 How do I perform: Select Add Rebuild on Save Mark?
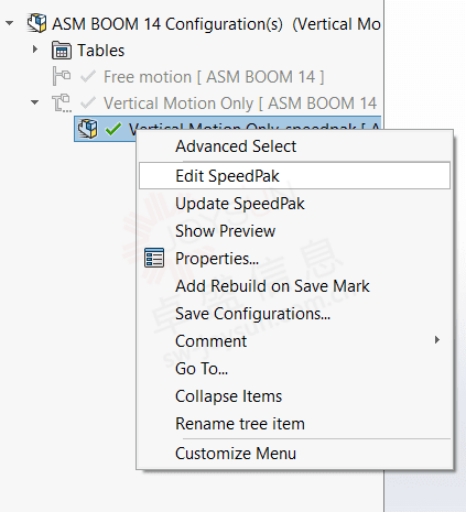click(x=272, y=286)
